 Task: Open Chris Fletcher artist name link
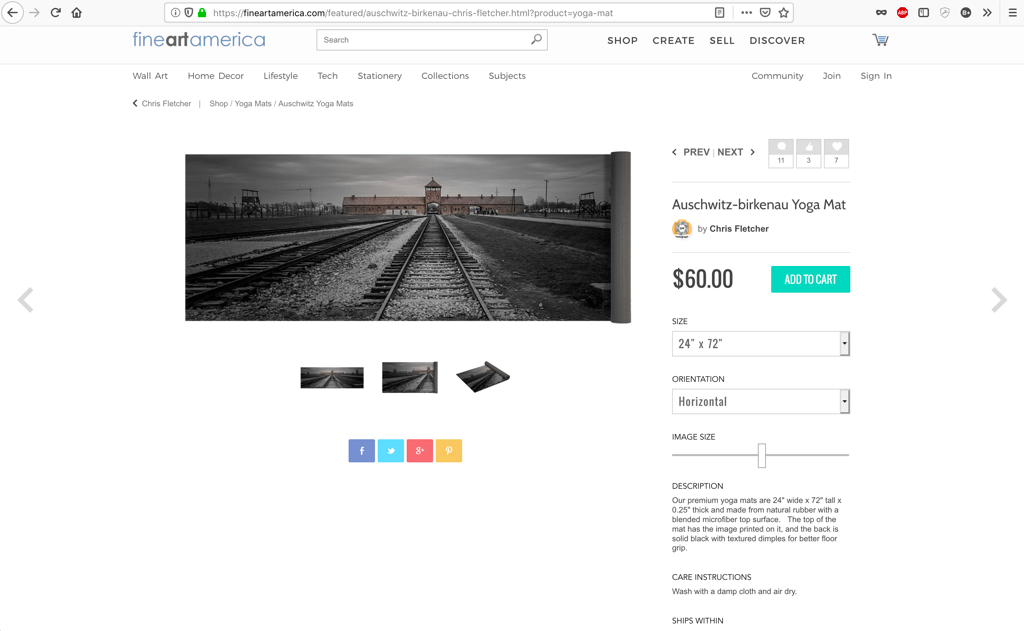point(739,229)
